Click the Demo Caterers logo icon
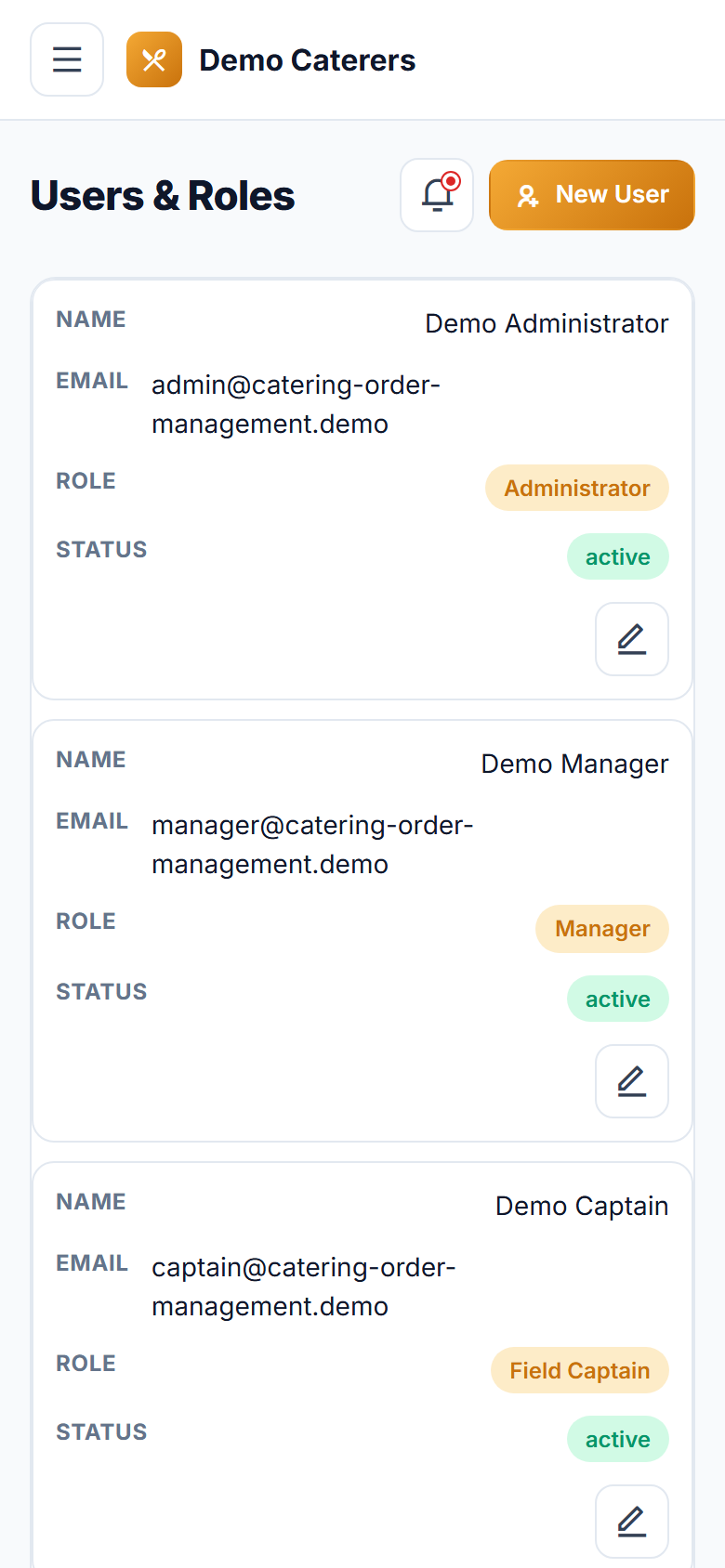The image size is (725, 1568). point(154,59)
